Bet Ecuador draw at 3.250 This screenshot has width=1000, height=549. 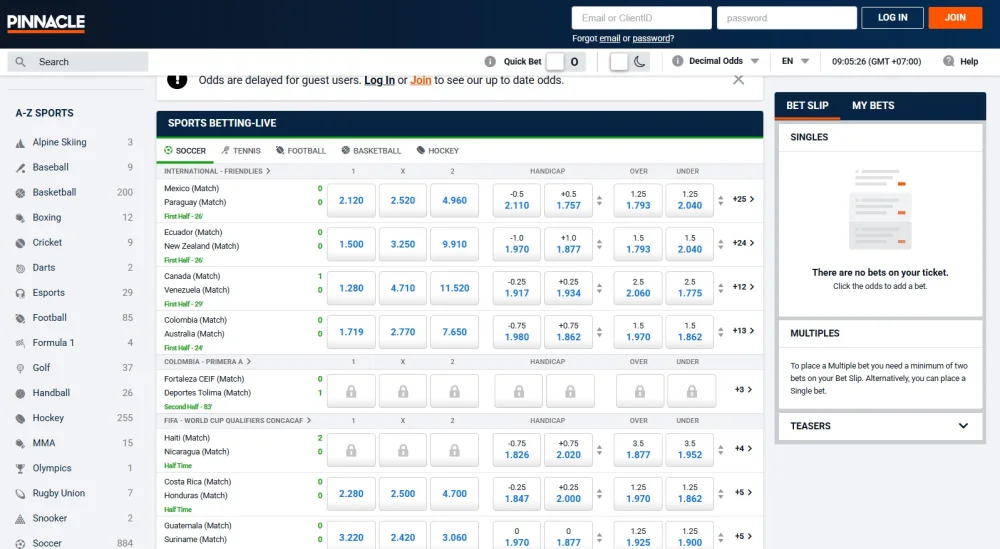coord(402,244)
